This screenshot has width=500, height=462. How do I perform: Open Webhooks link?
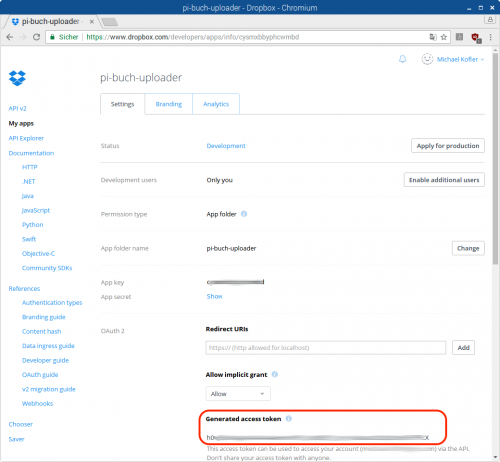click(37, 403)
